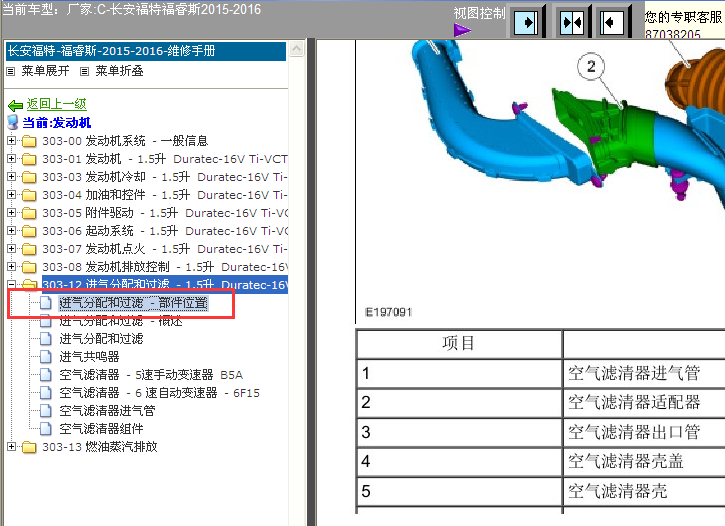Click document icon beside 空气滤清器进气管
The image size is (725, 526).
tap(45, 410)
